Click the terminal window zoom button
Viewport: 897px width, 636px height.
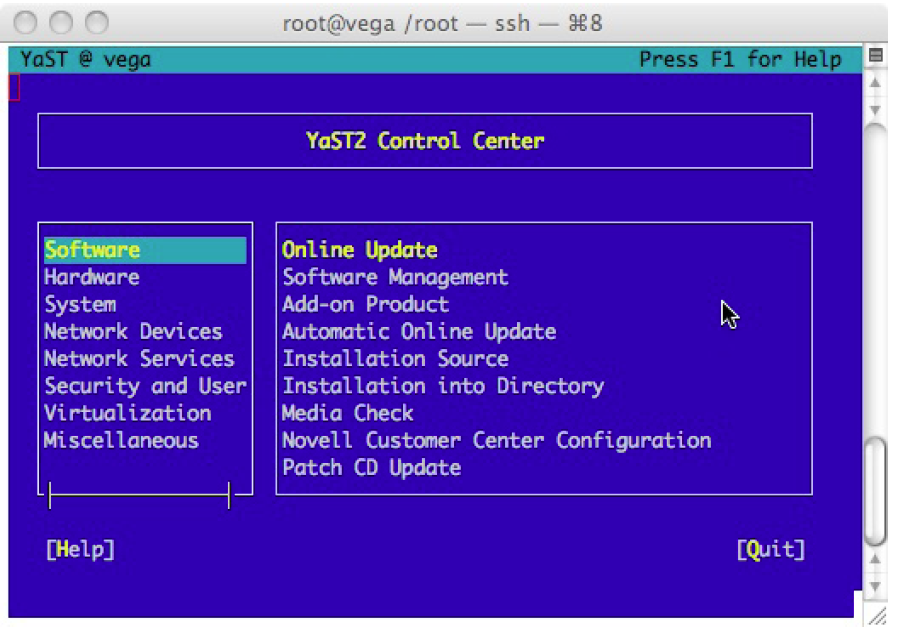tap(97, 23)
